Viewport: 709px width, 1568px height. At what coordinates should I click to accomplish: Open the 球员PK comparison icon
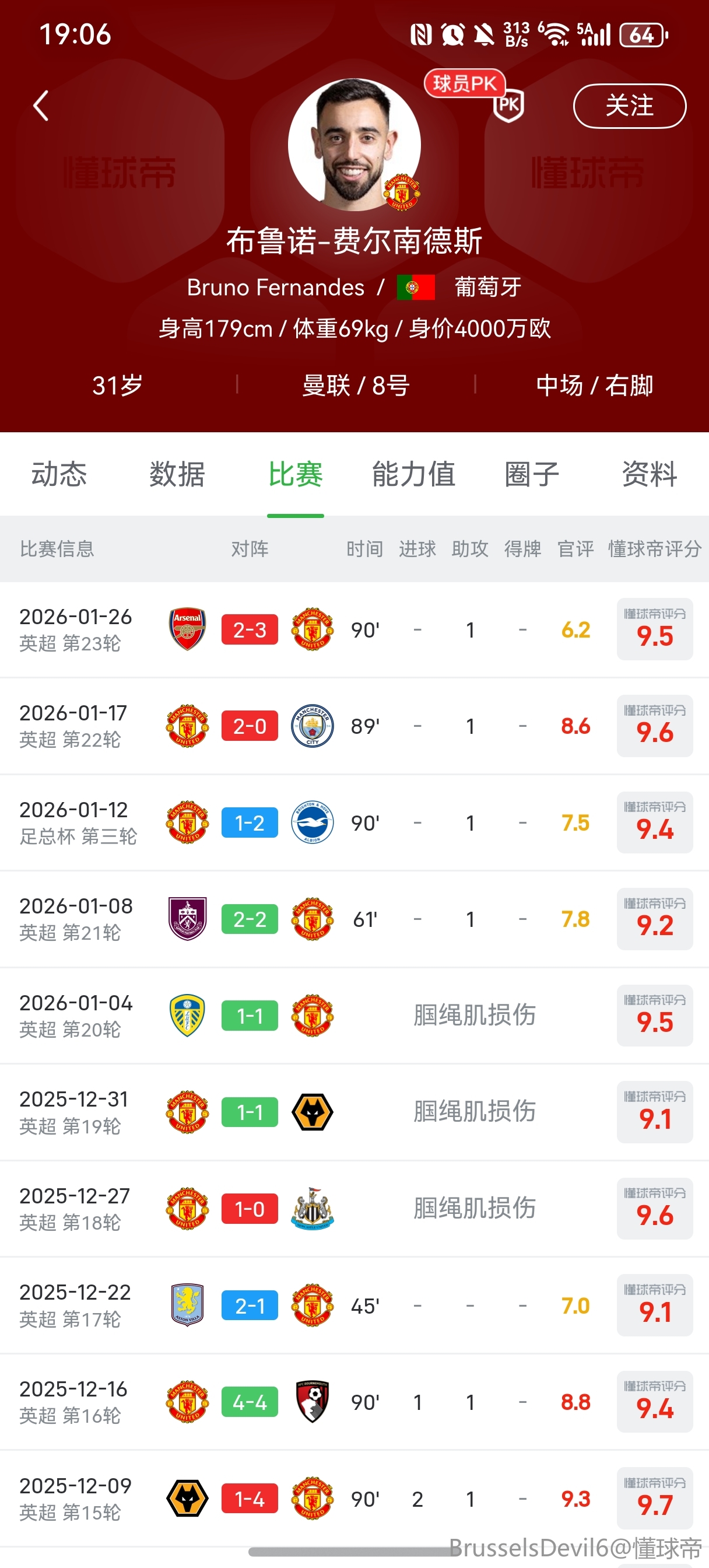click(x=508, y=104)
